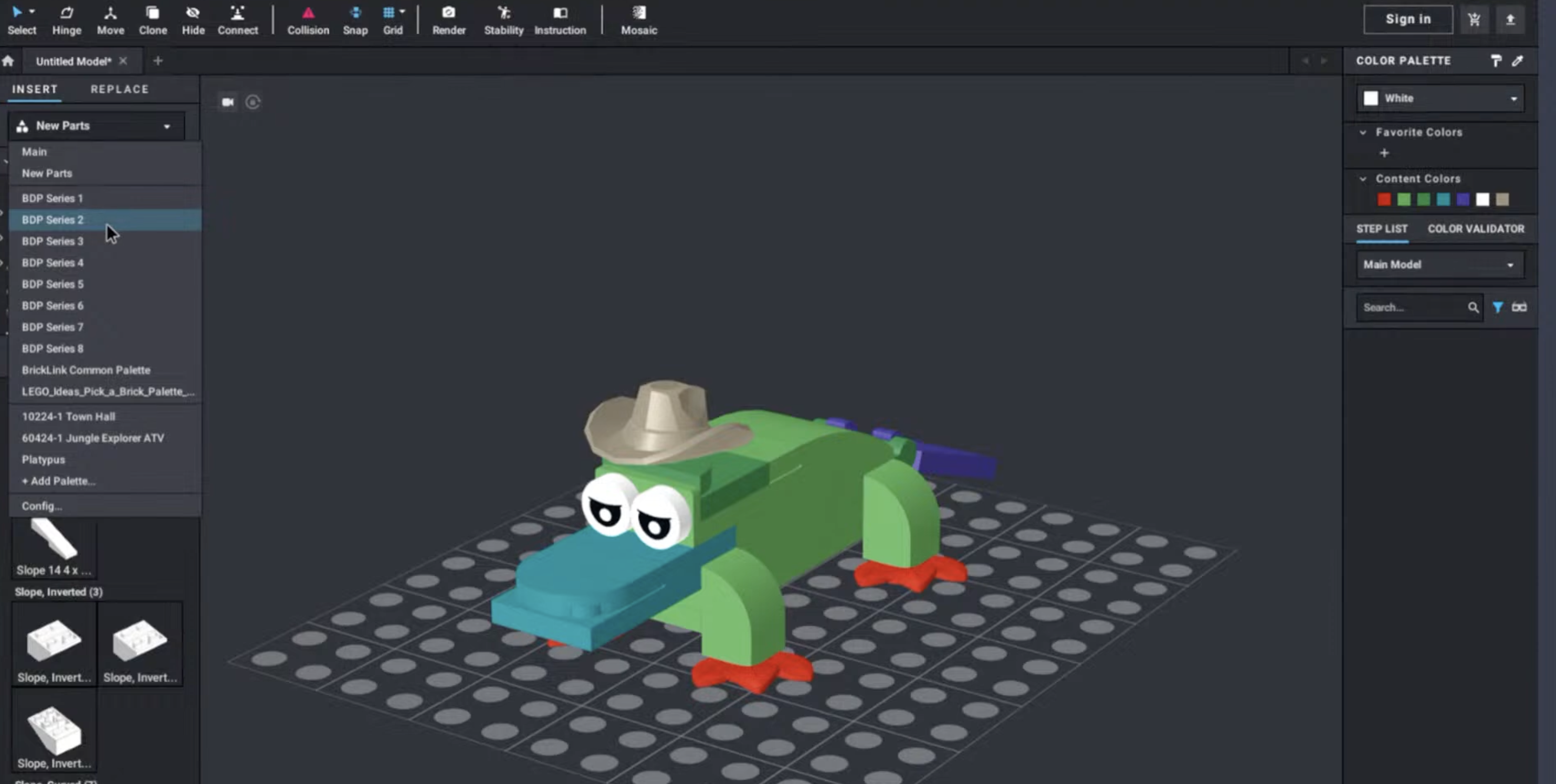
Task: Use the Hide tool
Action: click(193, 20)
